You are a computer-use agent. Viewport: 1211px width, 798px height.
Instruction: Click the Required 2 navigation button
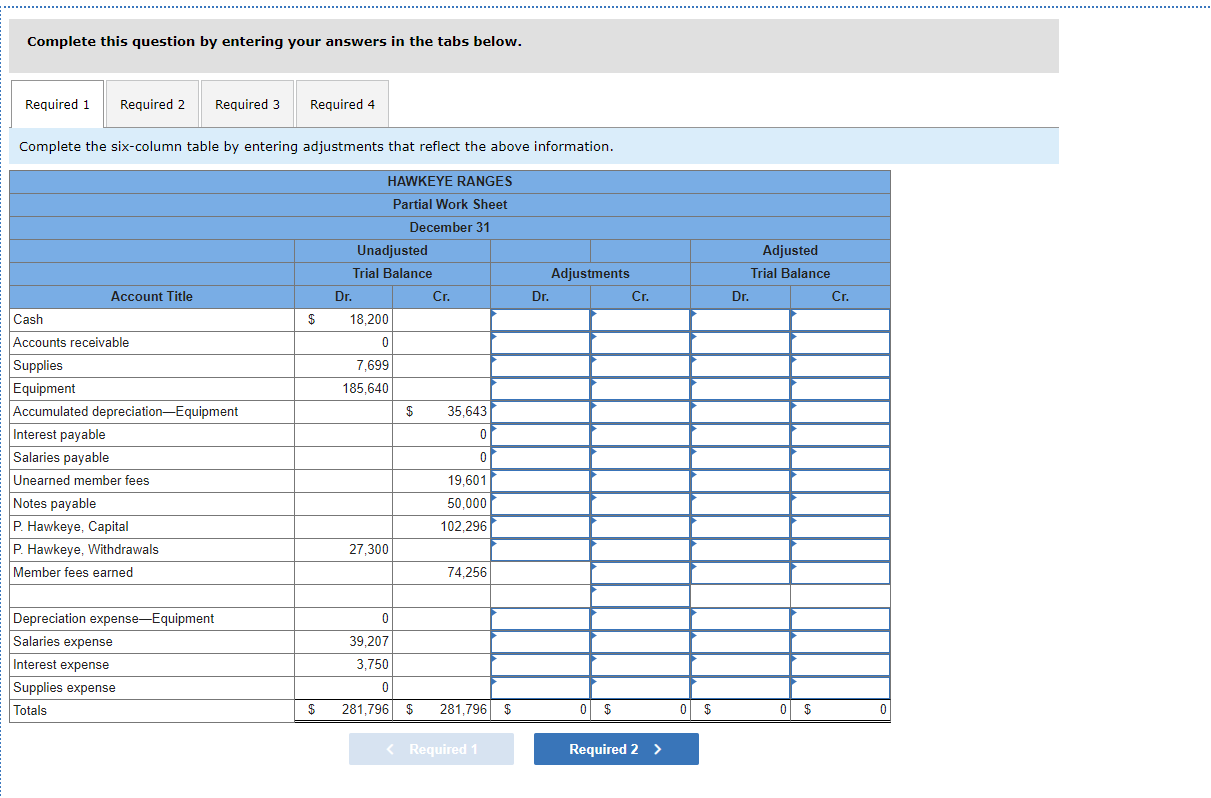click(615, 748)
